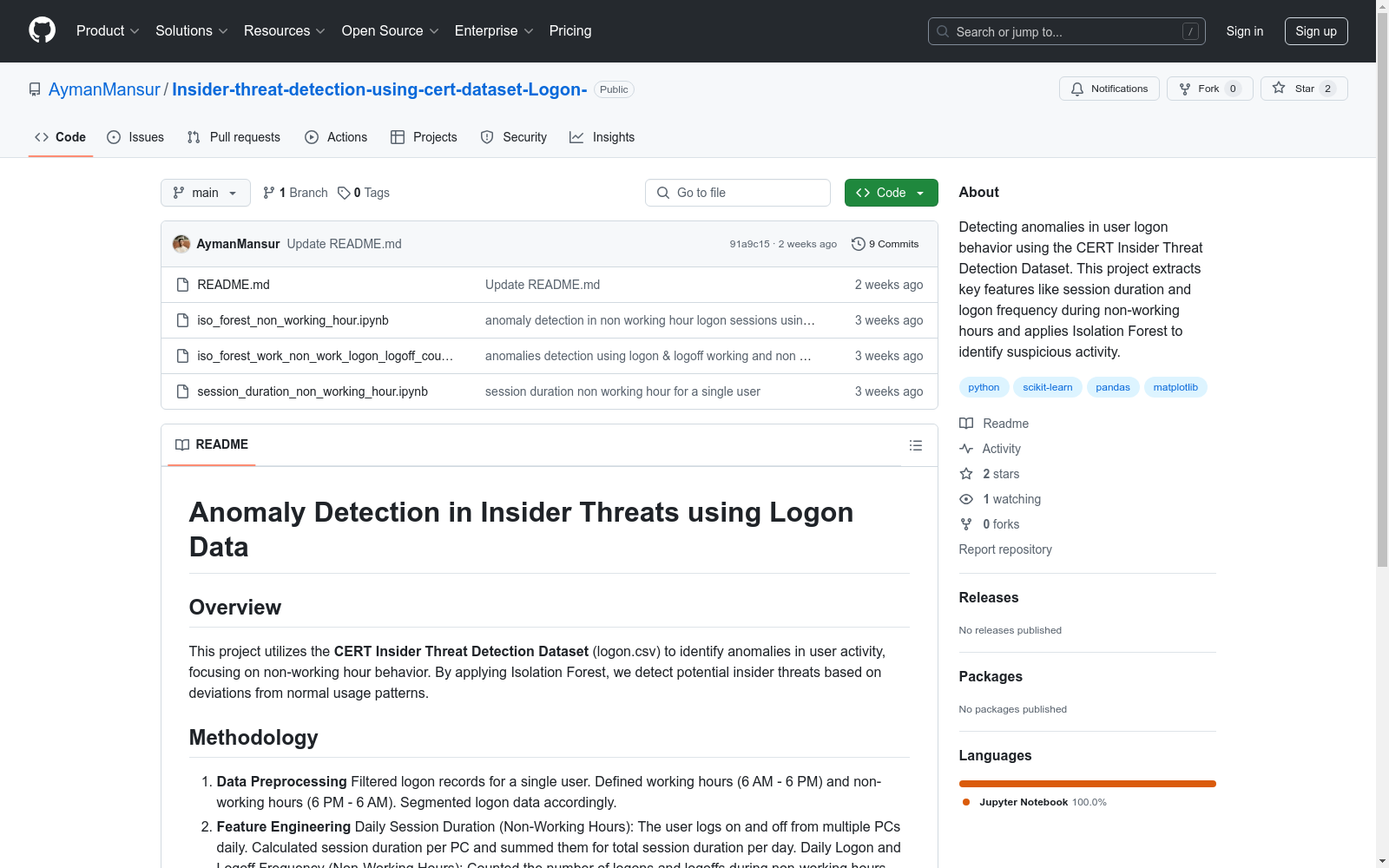Click the eye icon beside 1 watching
Image resolution: width=1389 pixels, height=868 pixels.
[x=966, y=499]
